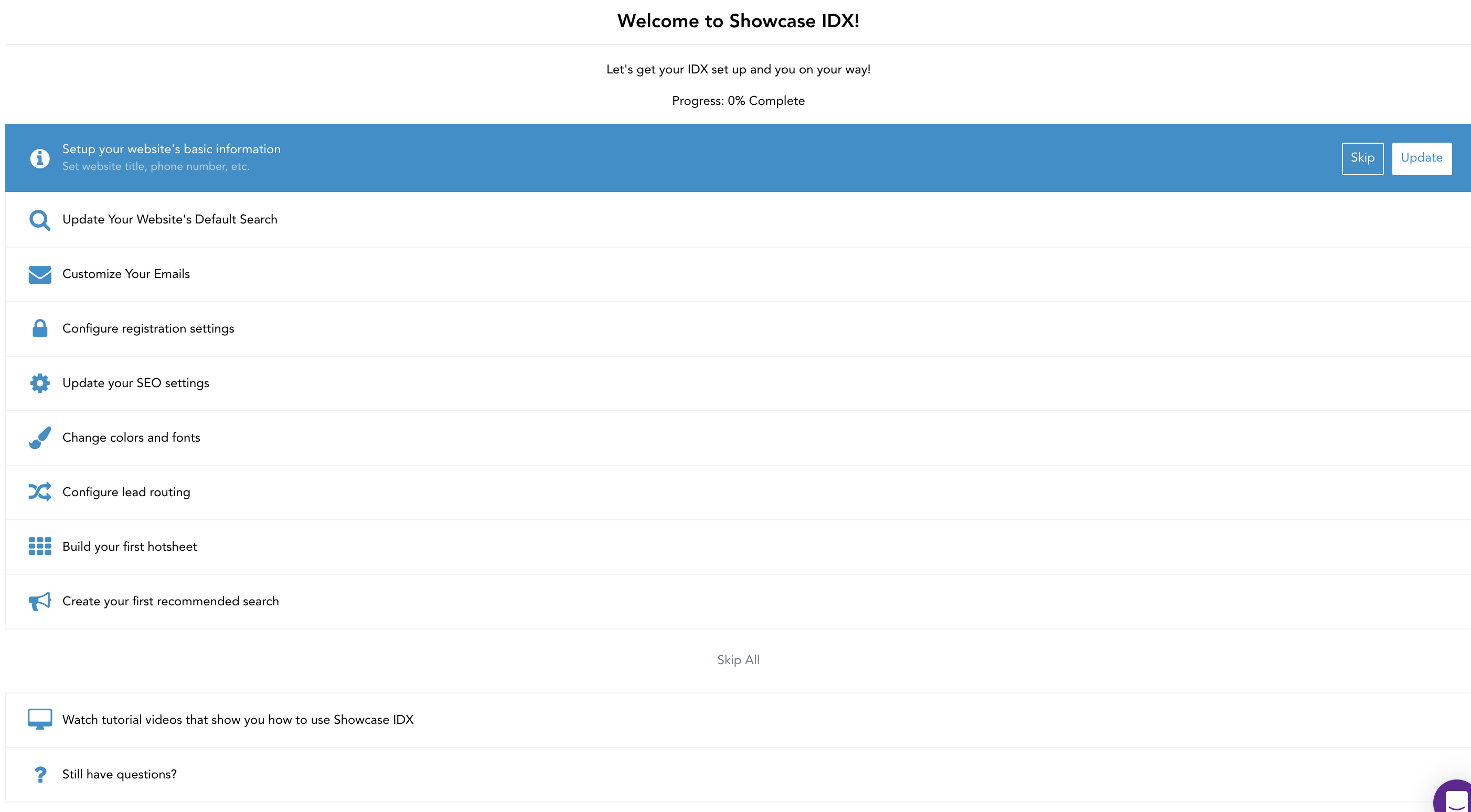This screenshot has height=812, width=1471.
Task: Click the grid hotsheet icon
Action: coord(39,547)
